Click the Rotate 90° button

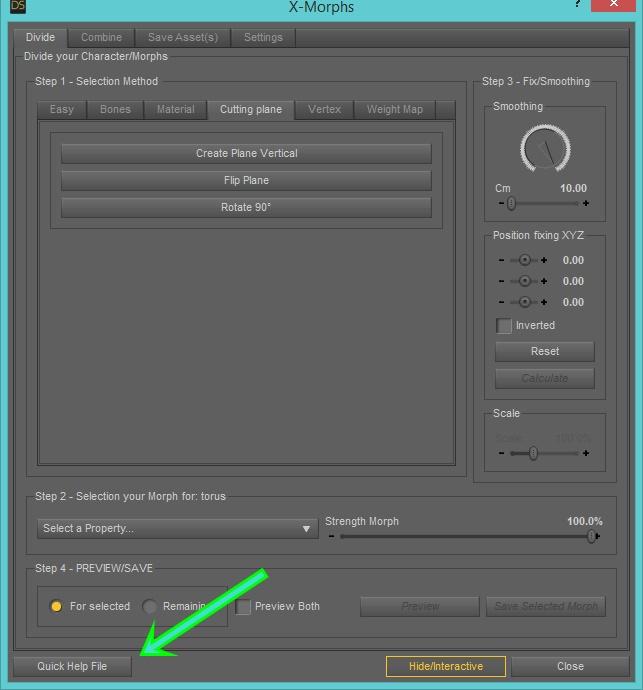(x=246, y=207)
